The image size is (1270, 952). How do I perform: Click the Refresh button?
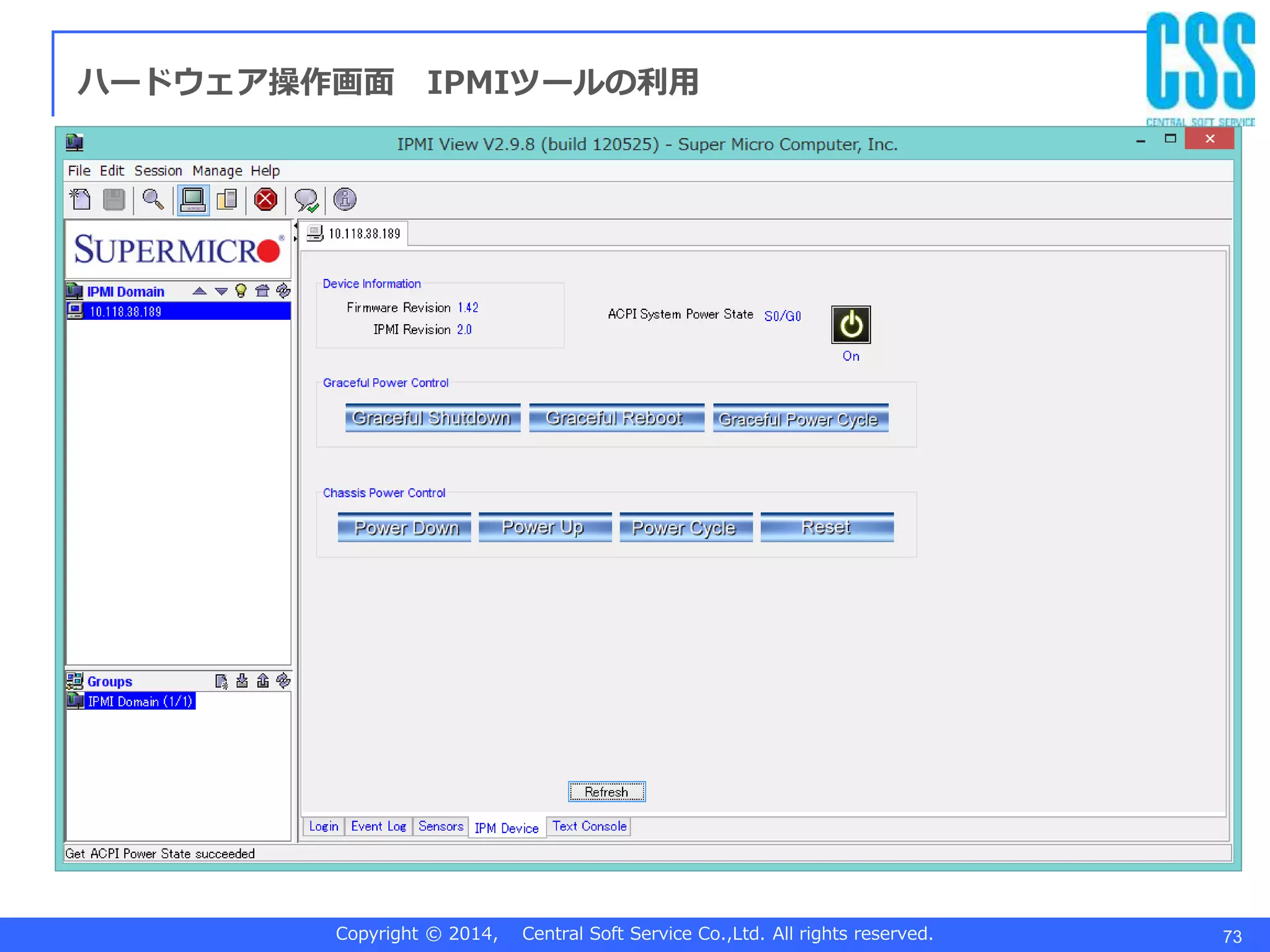(607, 791)
